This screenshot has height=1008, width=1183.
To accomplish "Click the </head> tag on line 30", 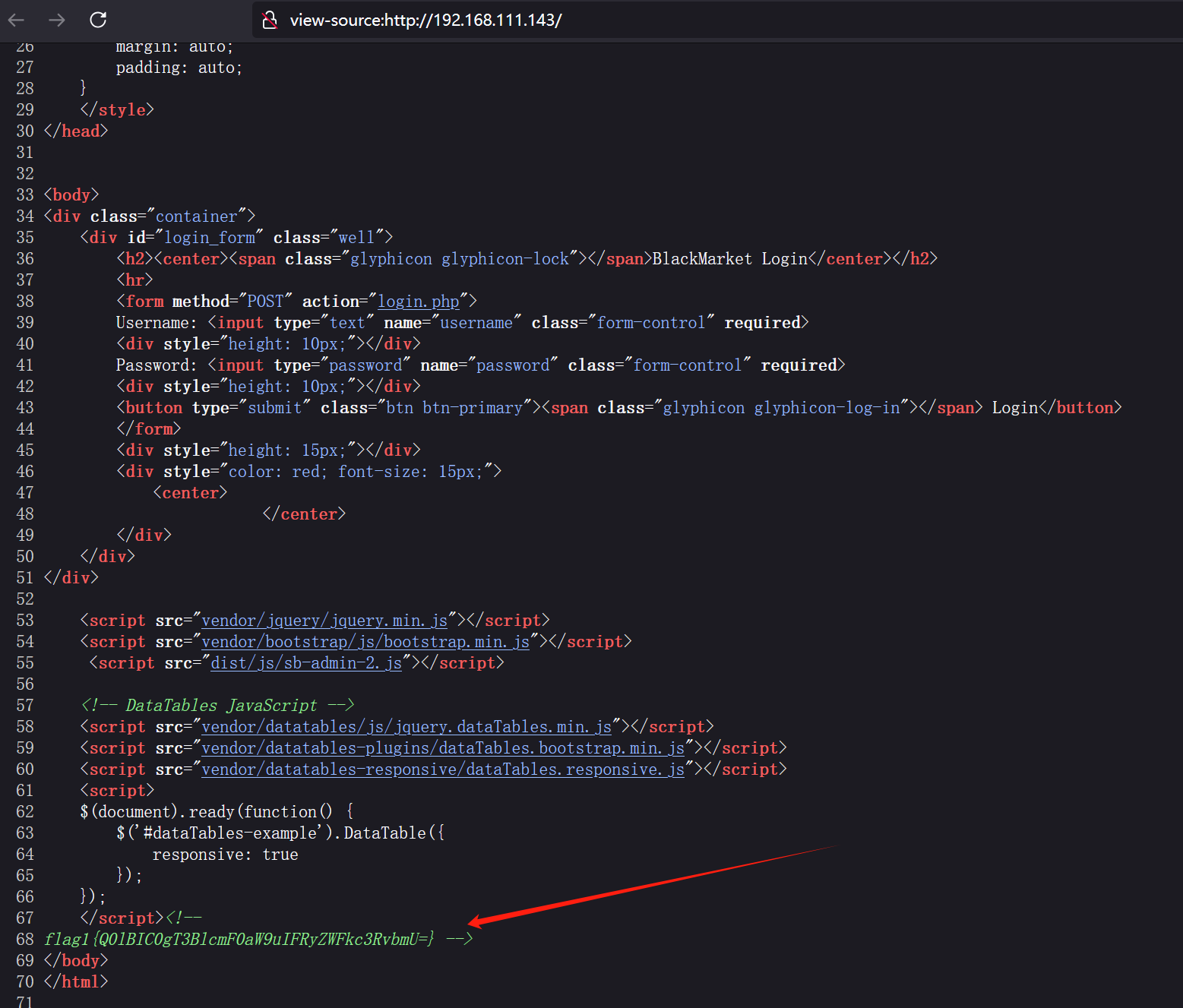I will 76,131.
